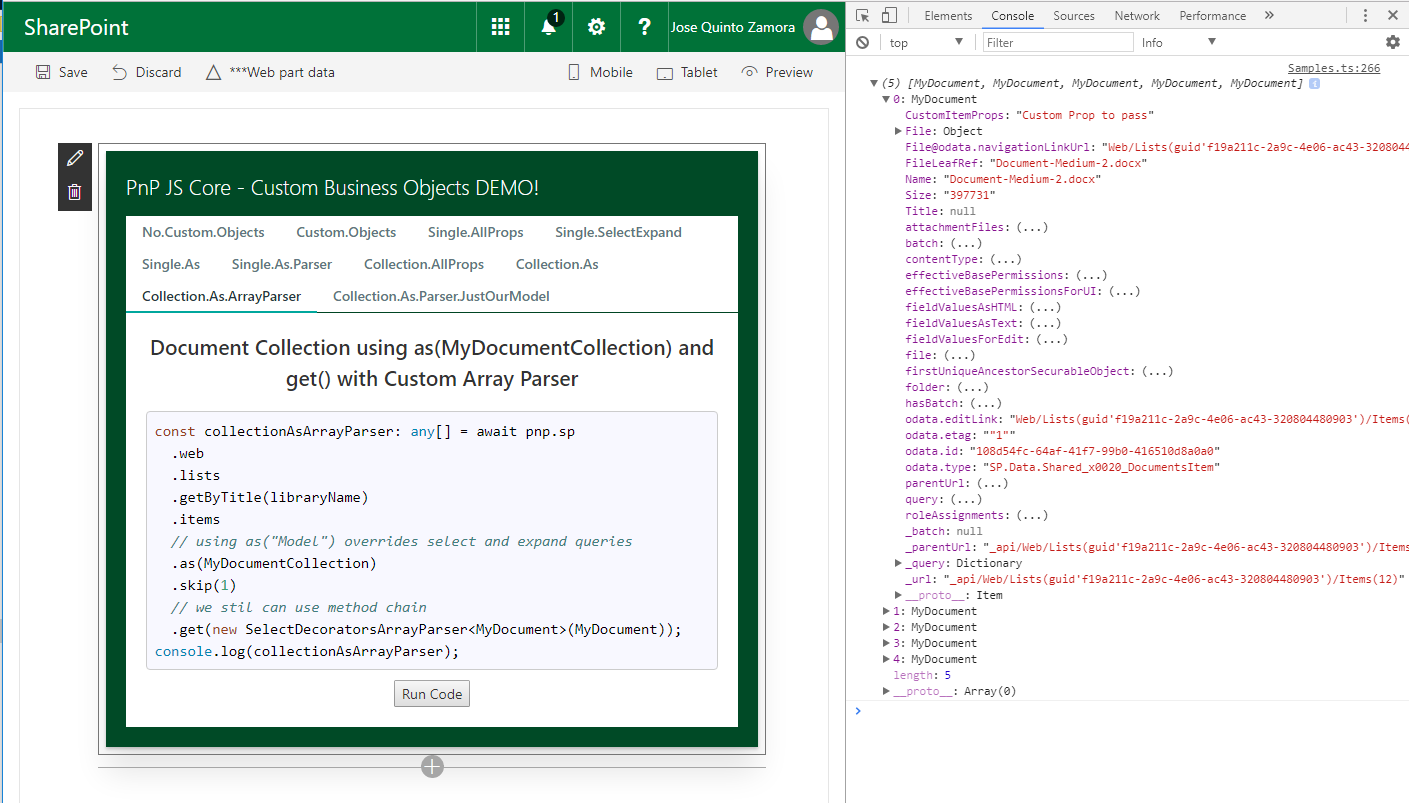1409x803 pixels.
Task: Focus the console Filter field
Action: (x=1058, y=42)
